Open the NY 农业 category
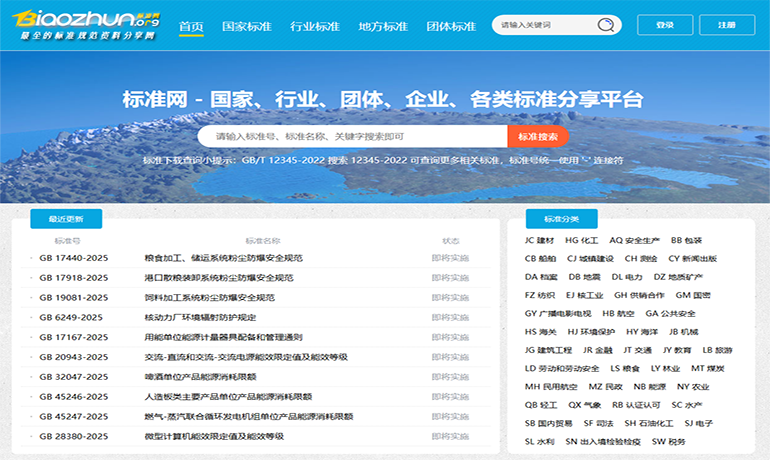Image resolution: width=770 pixels, height=460 pixels. coord(693,387)
